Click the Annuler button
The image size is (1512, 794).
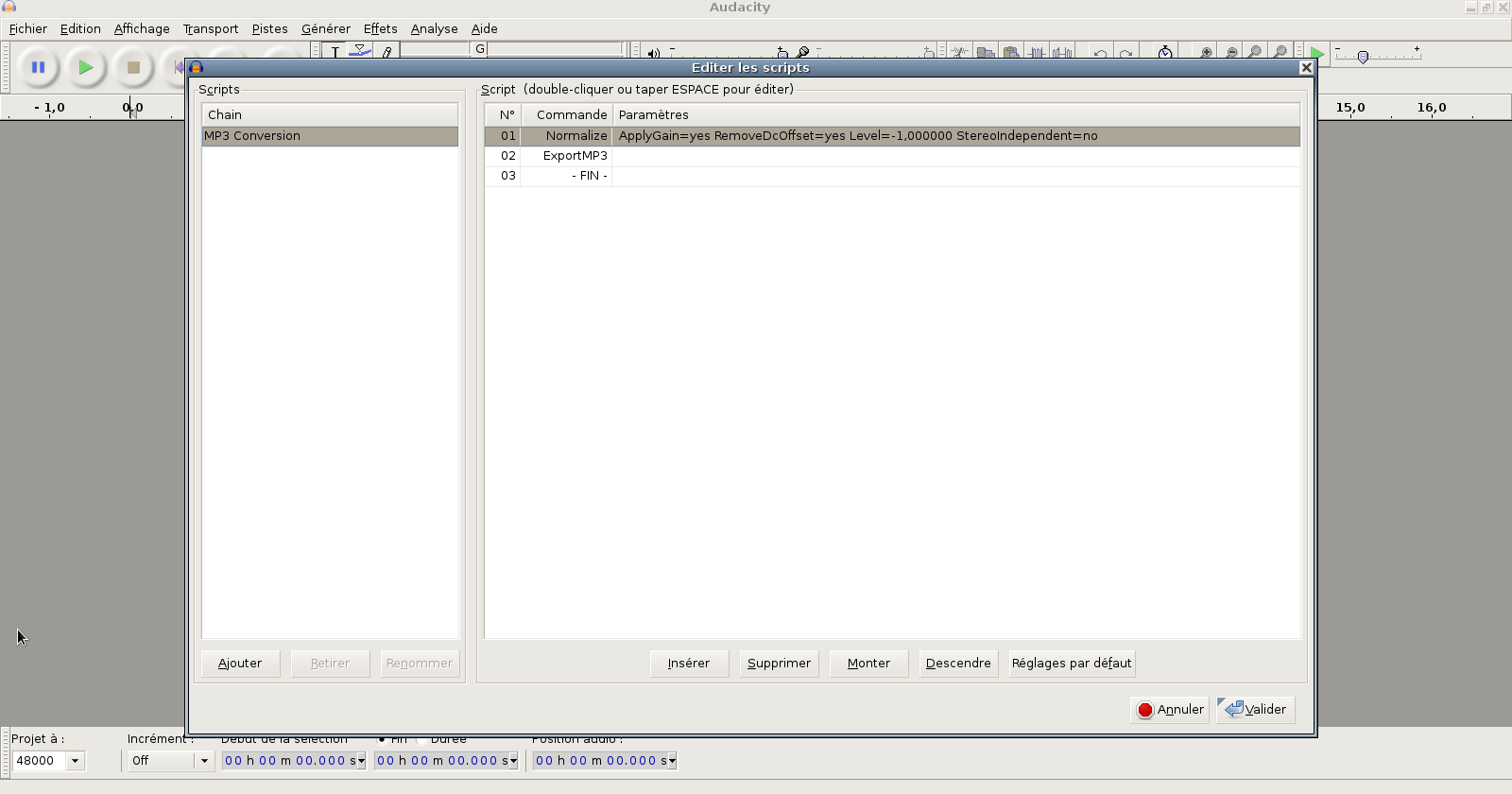1170,710
